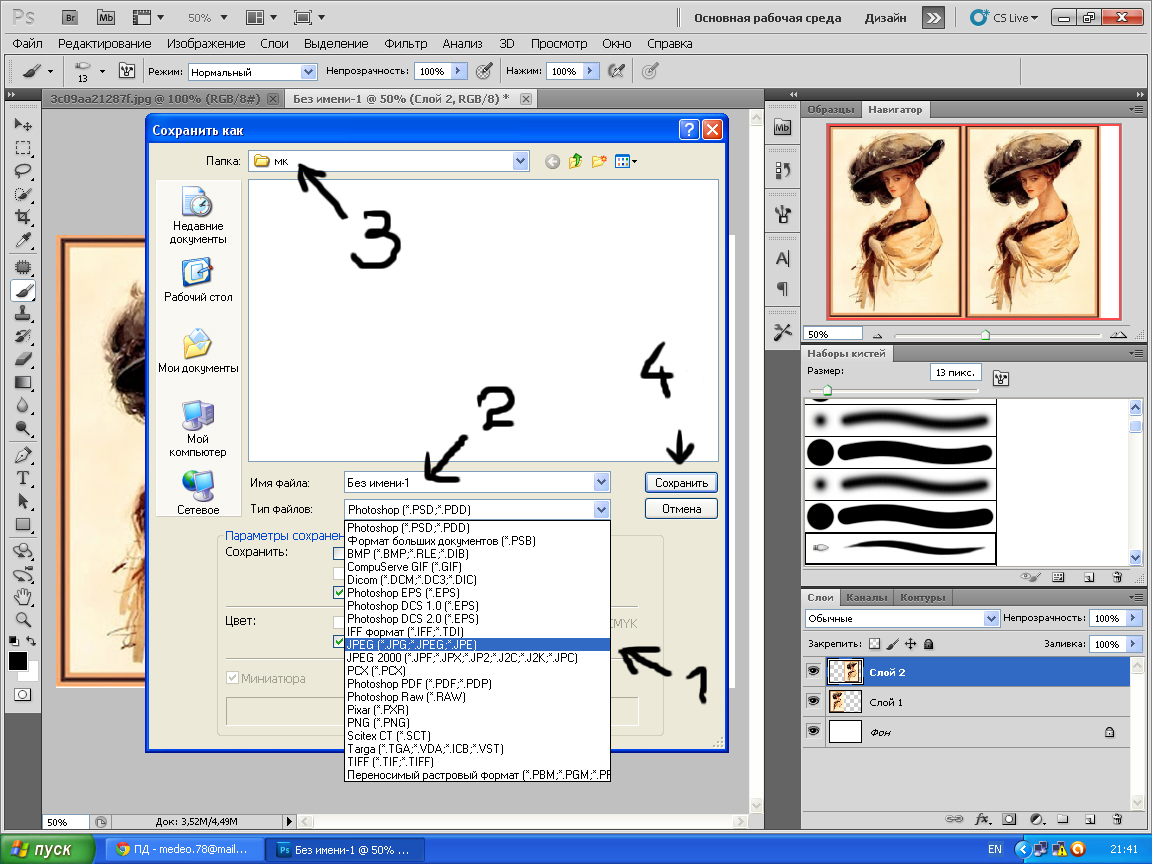The image size is (1152, 864).
Task: Hide layer Слой 2
Action: point(813,672)
